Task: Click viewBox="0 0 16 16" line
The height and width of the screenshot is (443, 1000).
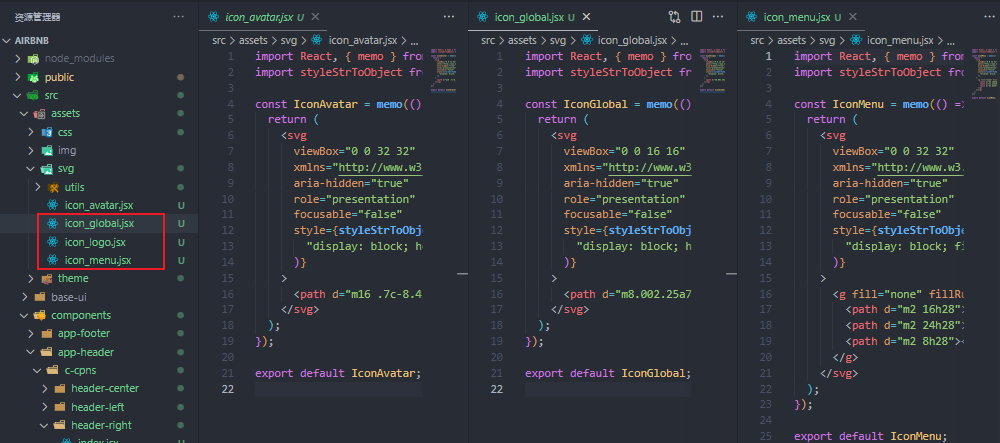Action: click(x=624, y=151)
